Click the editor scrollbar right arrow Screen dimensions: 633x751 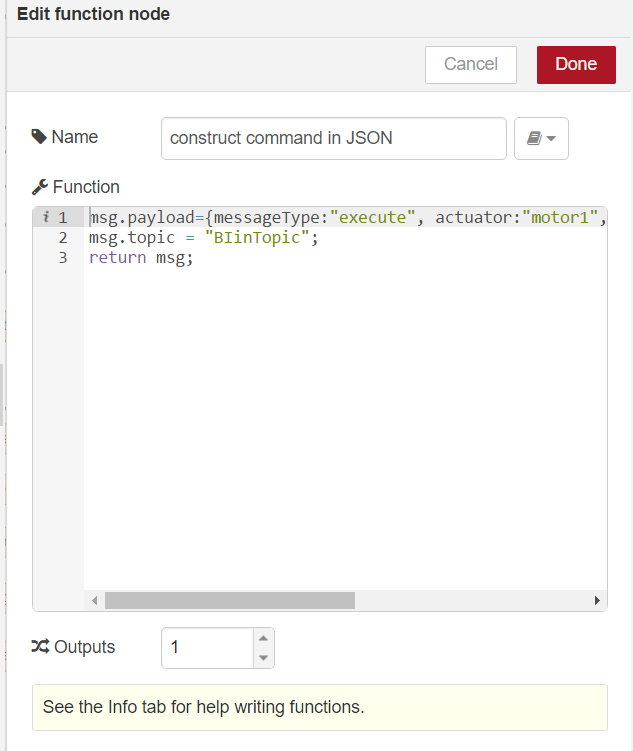[597, 601]
